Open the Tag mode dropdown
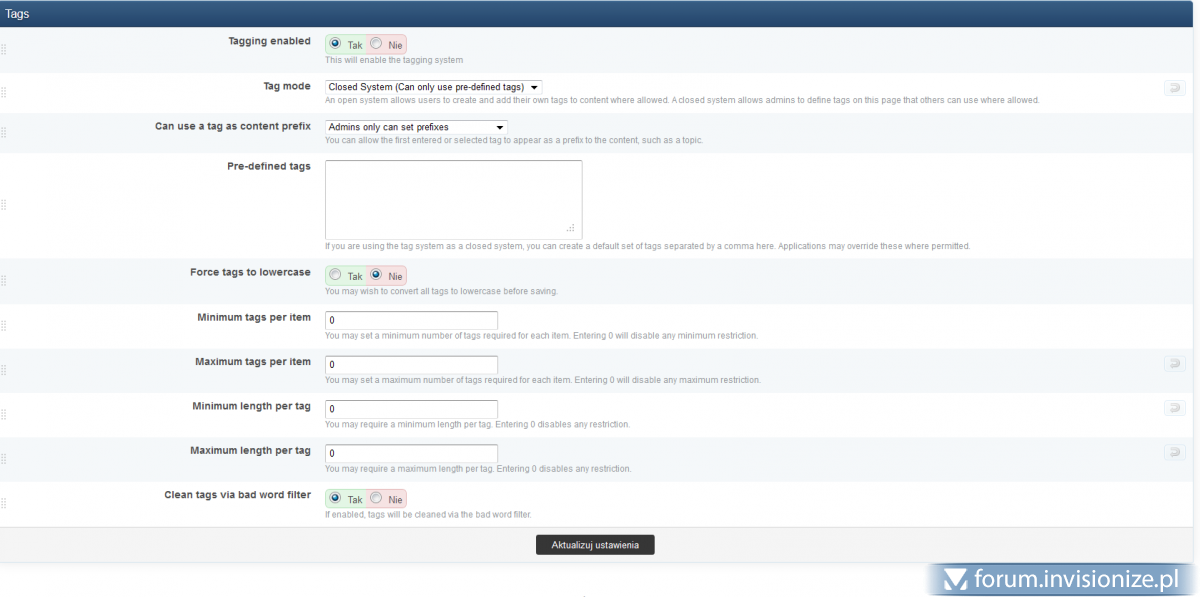The width and height of the screenshot is (1200, 597). coord(433,87)
